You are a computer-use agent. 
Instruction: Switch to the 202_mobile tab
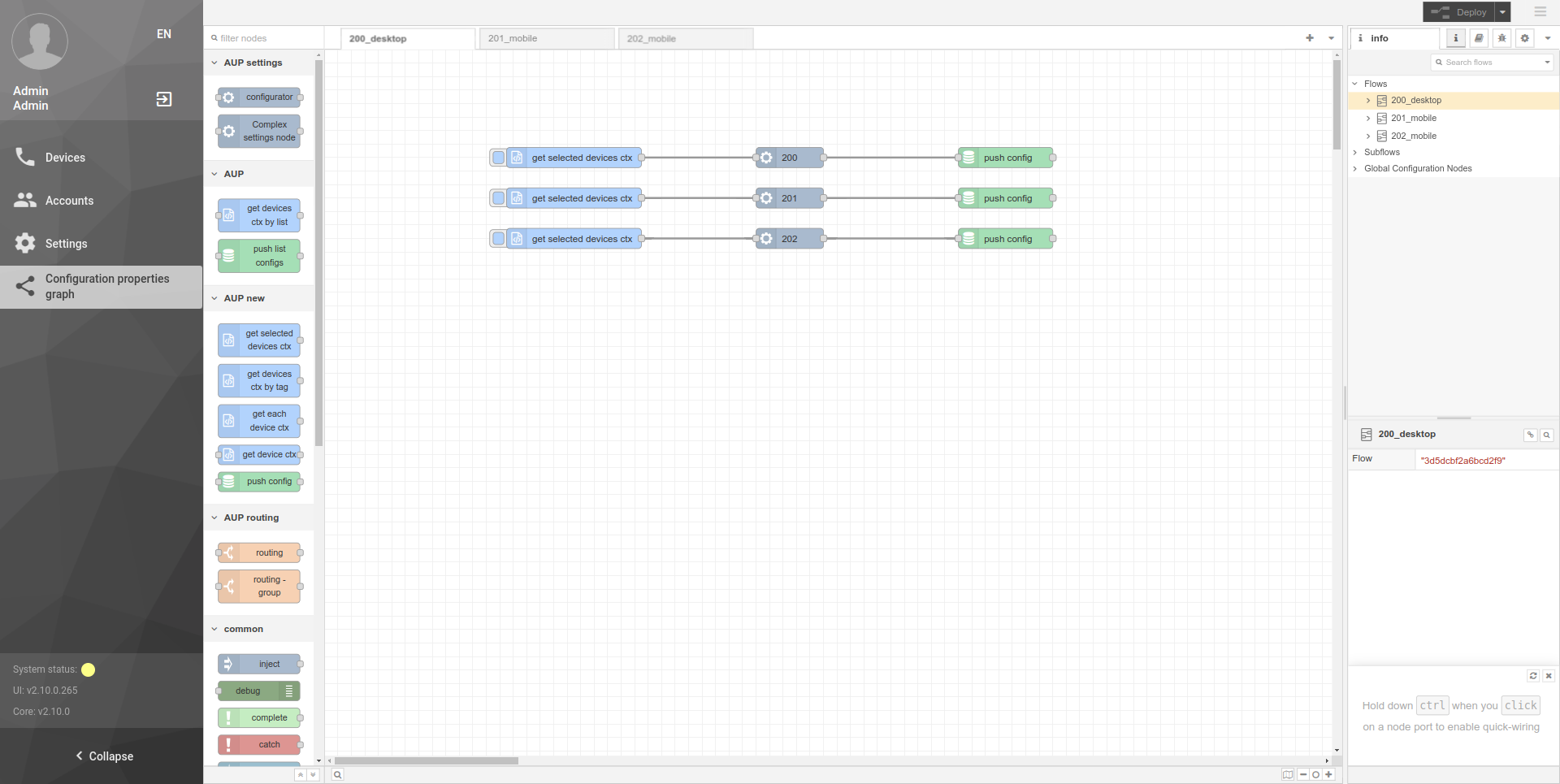(686, 39)
